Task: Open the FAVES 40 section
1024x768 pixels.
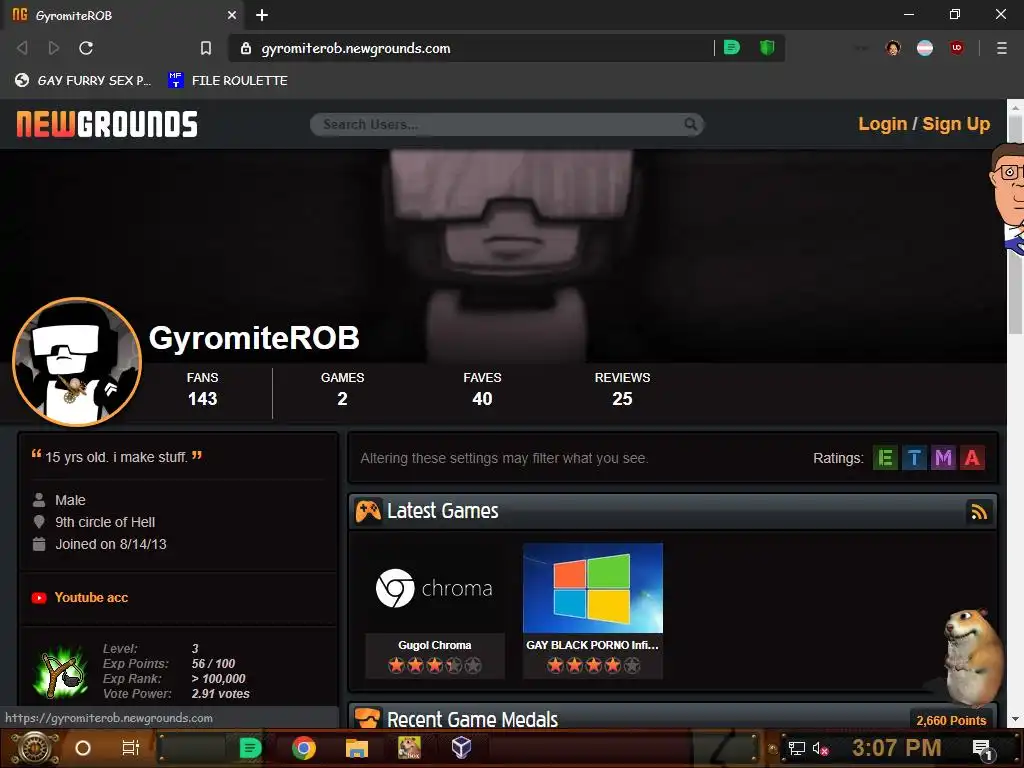Action: click(482, 389)
